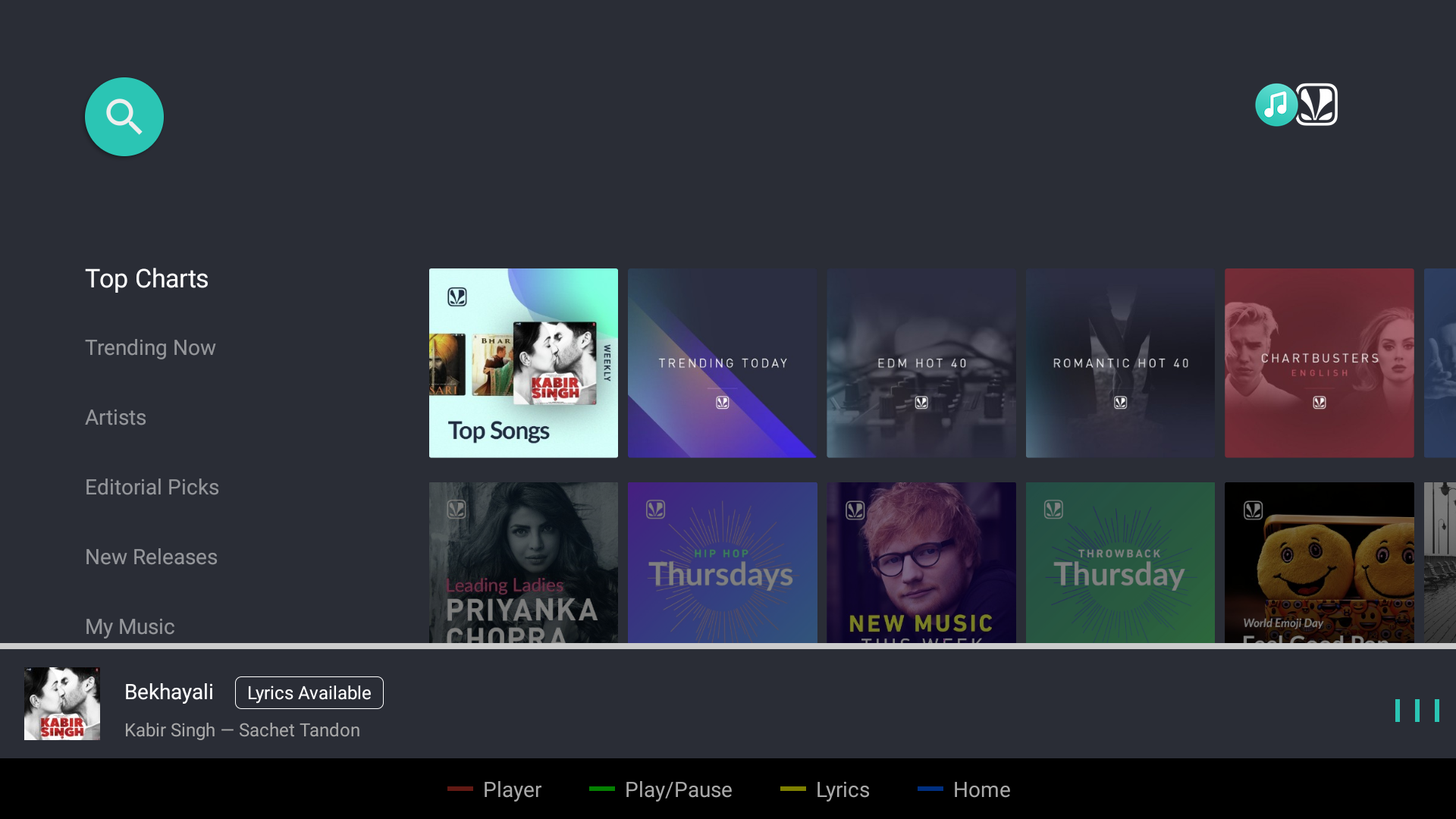This screenshot has height=819, width=1456.
Task: Select Top Charts in the sidebar
Action: tap(146, 279)
